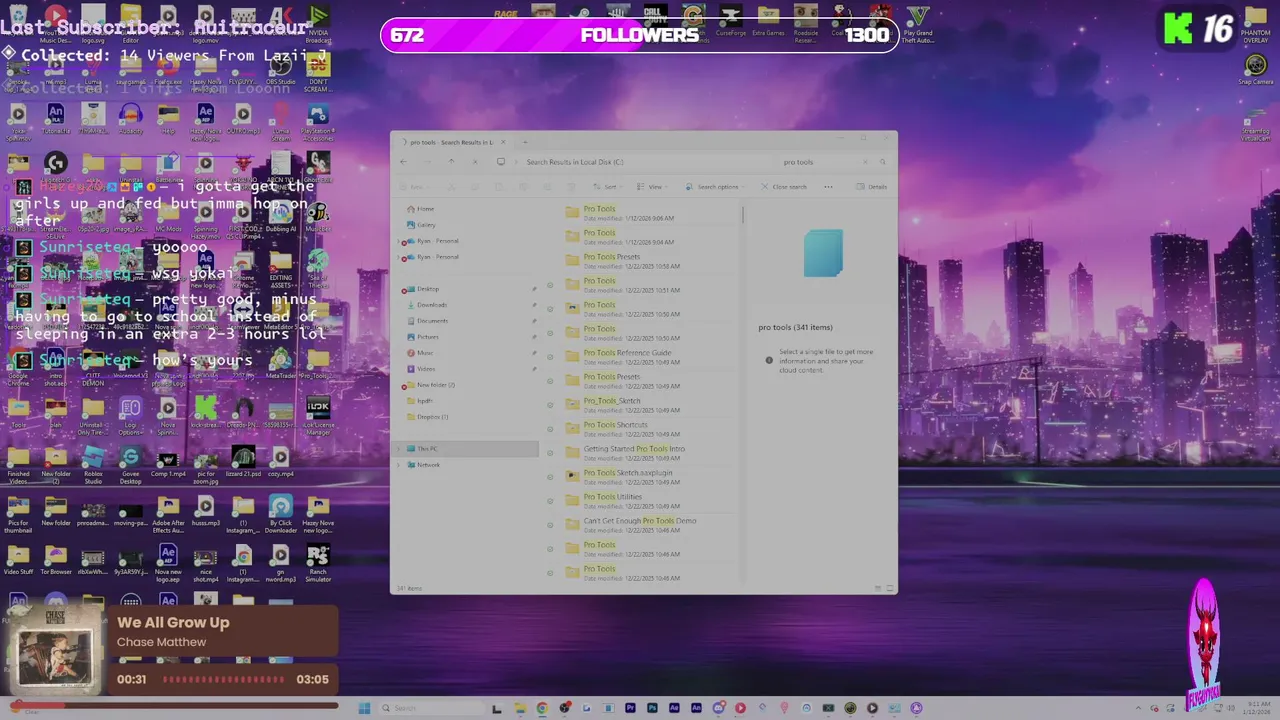
Task: Click the Chrome icon on the taskbar
Action: coord(542,708)
